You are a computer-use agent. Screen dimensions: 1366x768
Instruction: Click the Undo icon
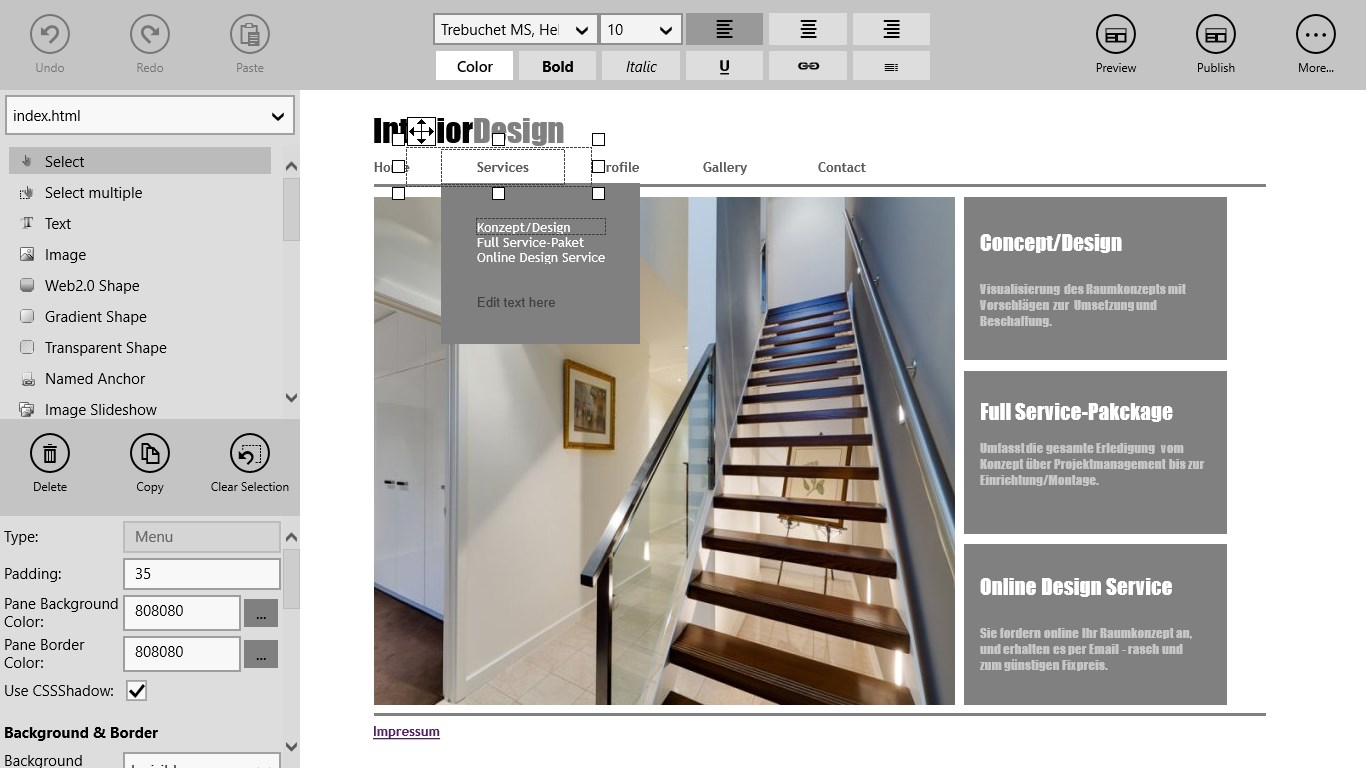tap(50, 35)
